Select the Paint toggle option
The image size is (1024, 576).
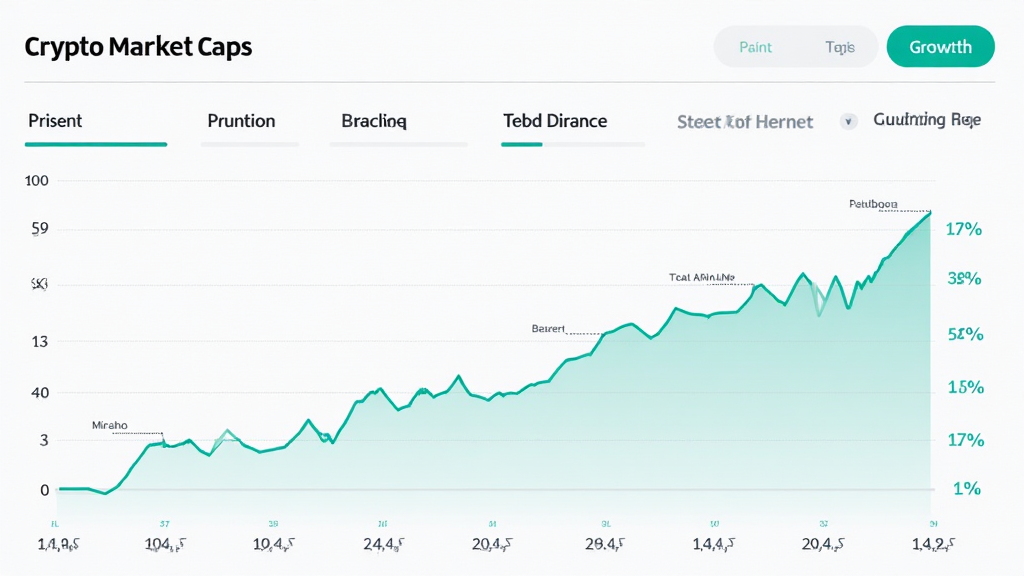coord(755,47)
